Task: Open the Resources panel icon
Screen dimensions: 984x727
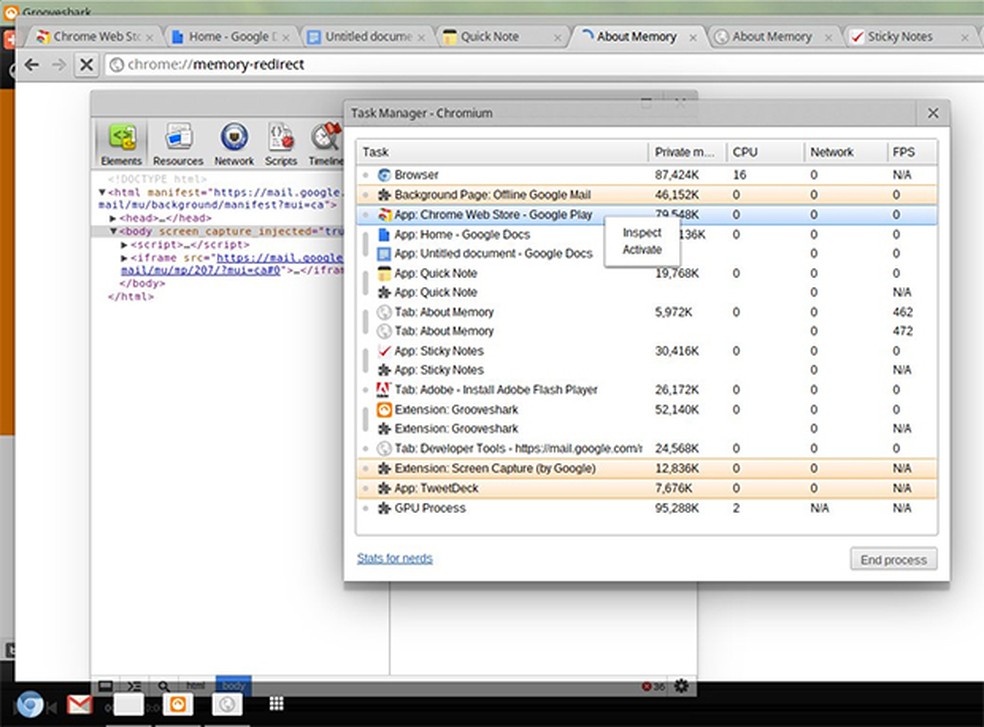Action: click(179, 143)
